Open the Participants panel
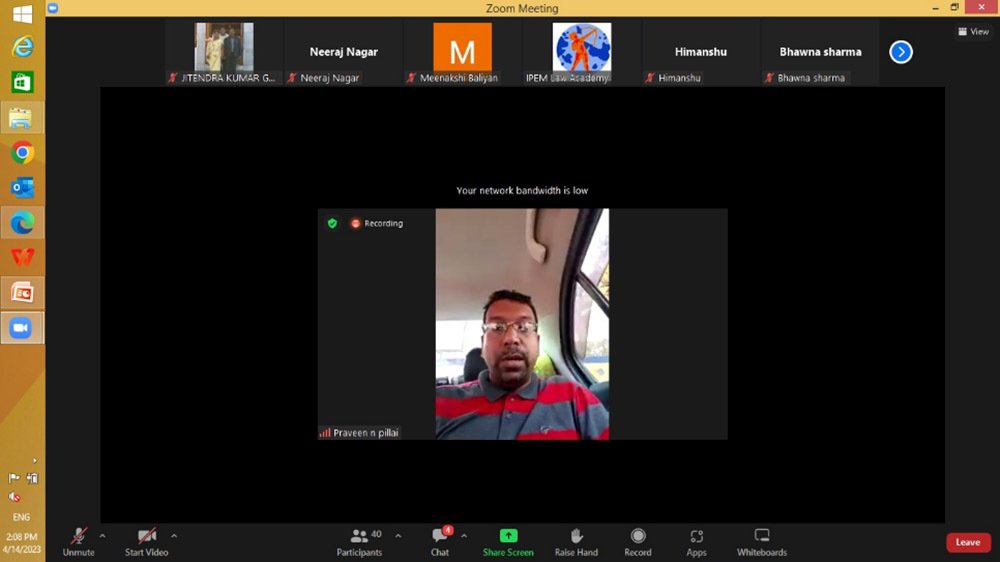Image resolution: width=1000 pixels, height=562 pixels. [x=359, y=541]
